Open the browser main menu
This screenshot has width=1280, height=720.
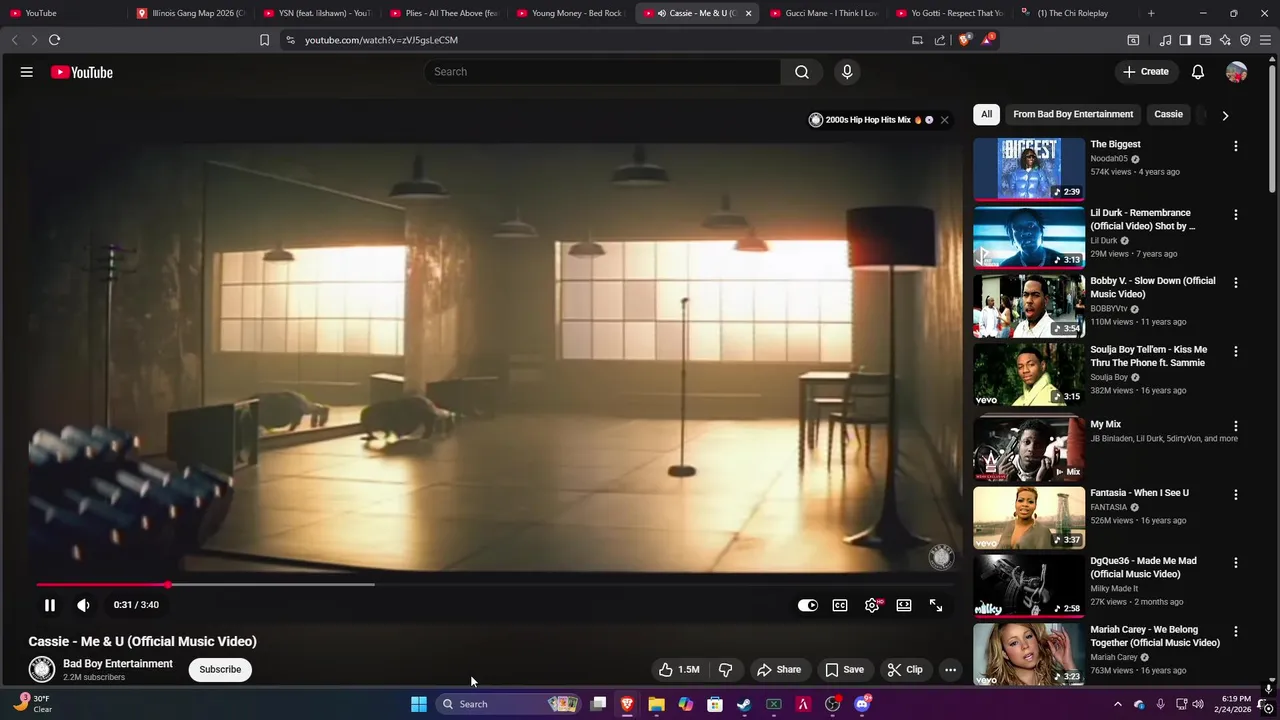pos(1265,40)
